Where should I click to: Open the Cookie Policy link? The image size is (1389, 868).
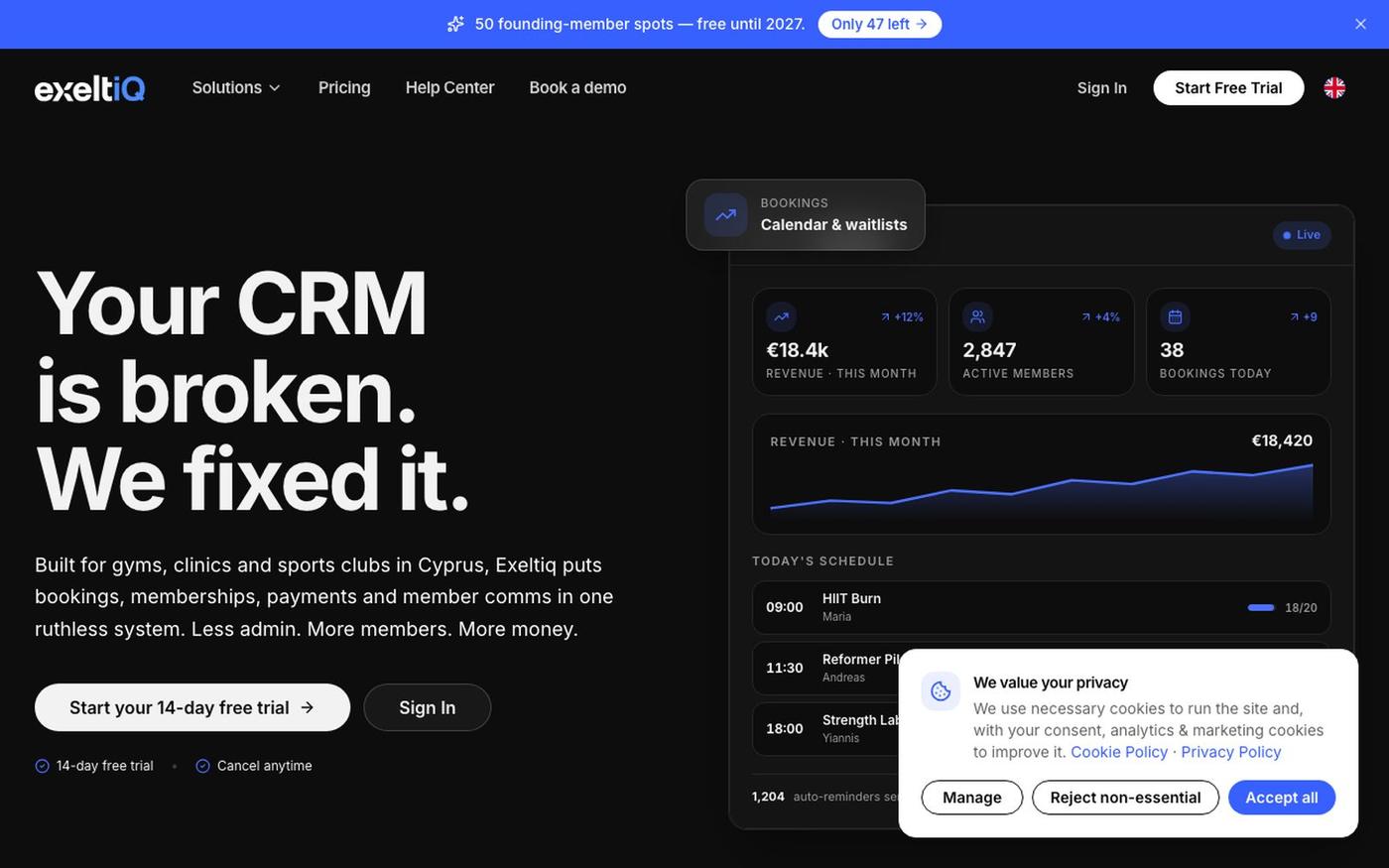pos(1119,752)
